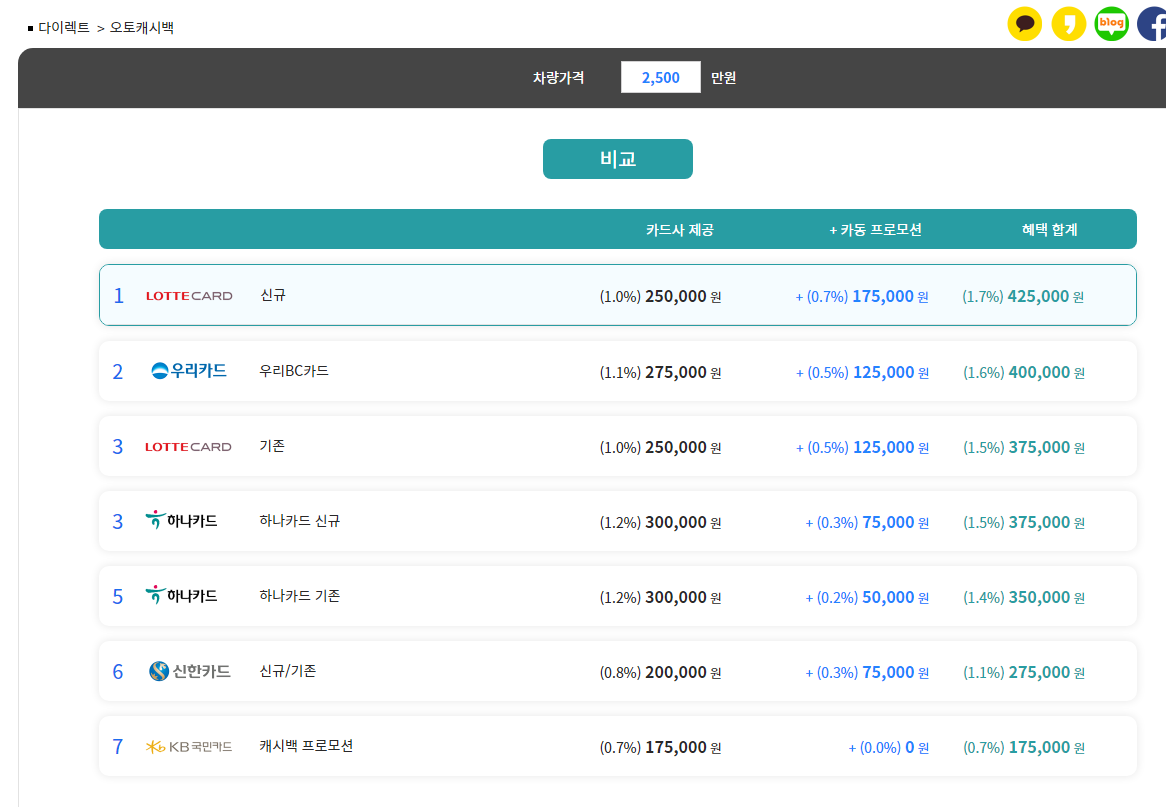Click the KakaoTalk share icon
The image size is (1166, 807).
point(1024,24)
